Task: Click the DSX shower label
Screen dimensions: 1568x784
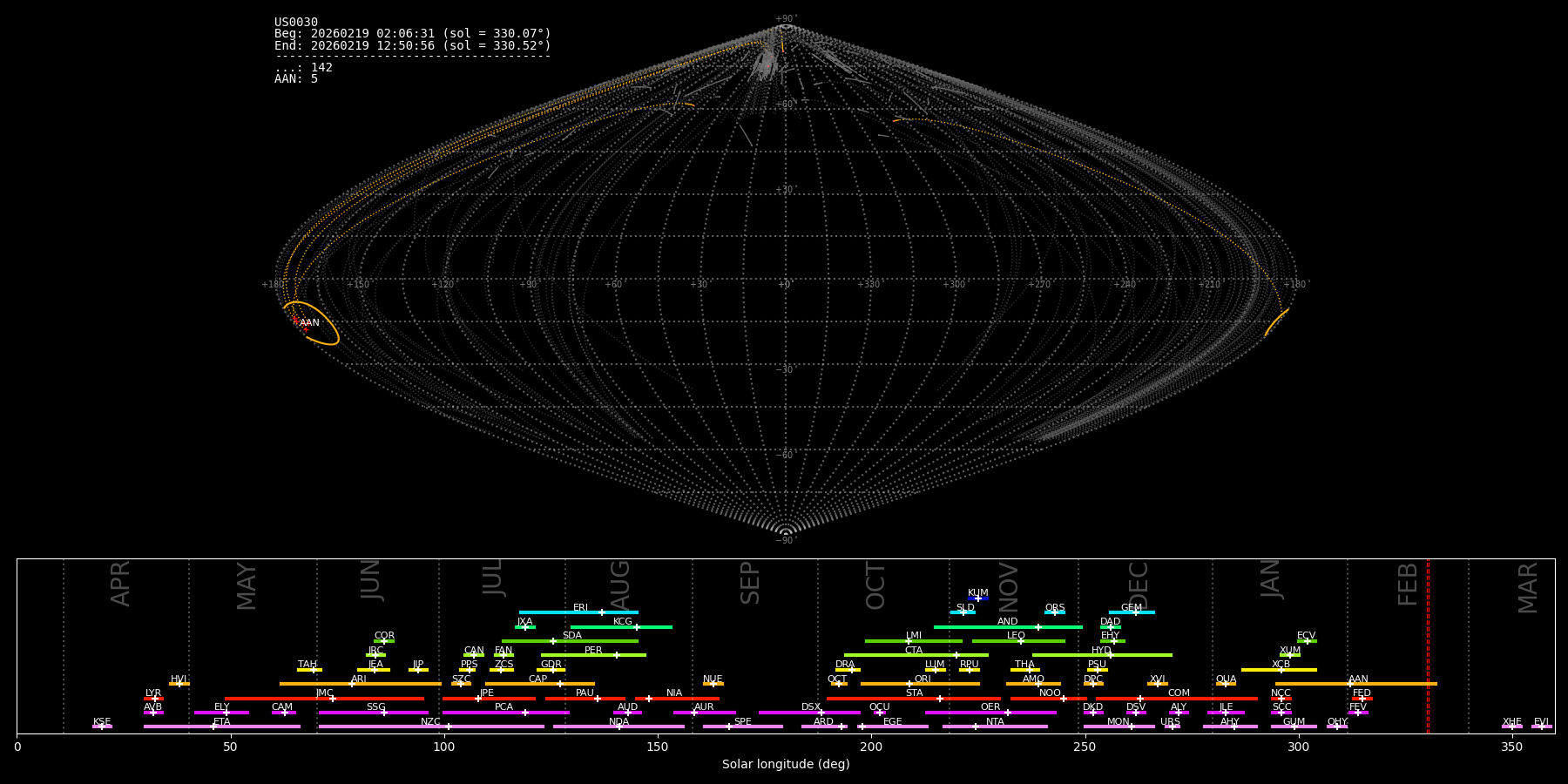Action: (811, 707)
